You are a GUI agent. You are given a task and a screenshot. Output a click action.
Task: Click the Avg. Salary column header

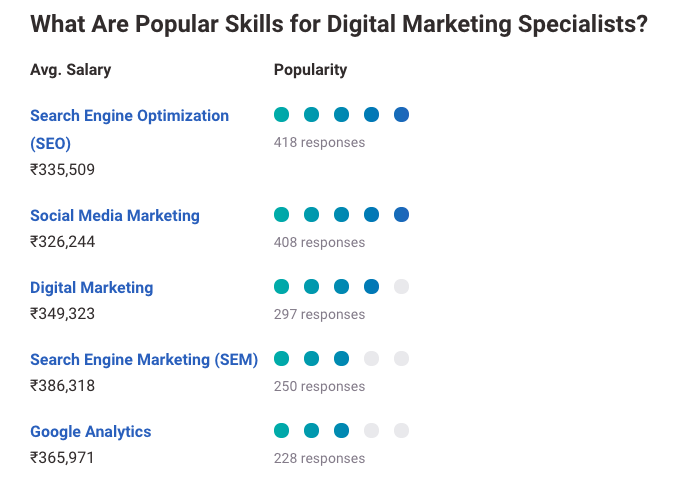pos(71,70)
